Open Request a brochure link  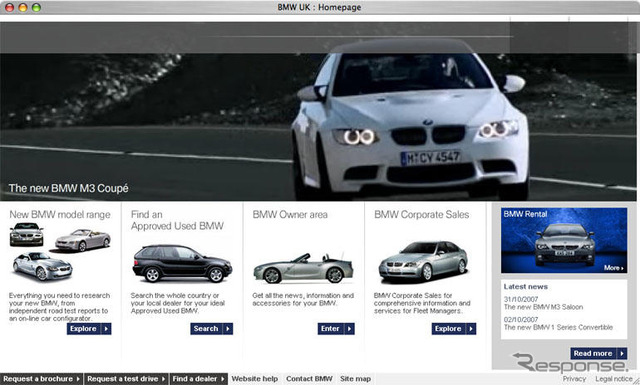tap(41, 379)
